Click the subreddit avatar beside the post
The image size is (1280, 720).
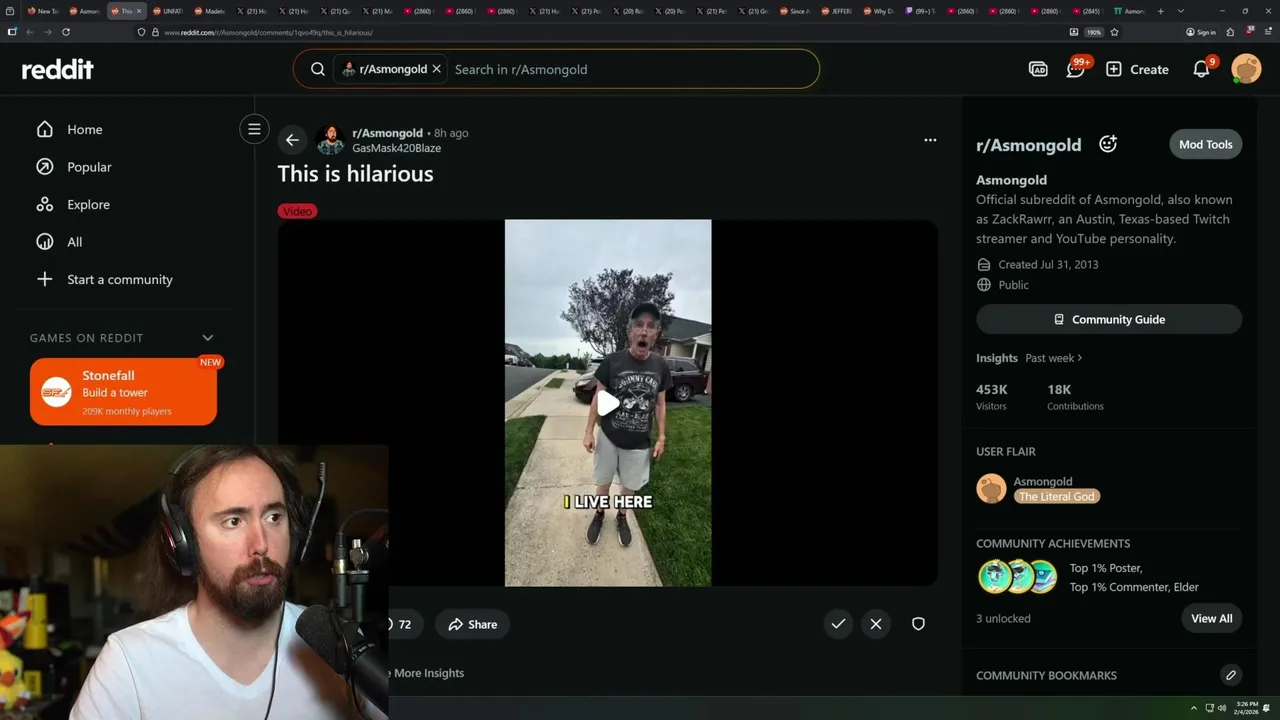(x=330, y=140)
